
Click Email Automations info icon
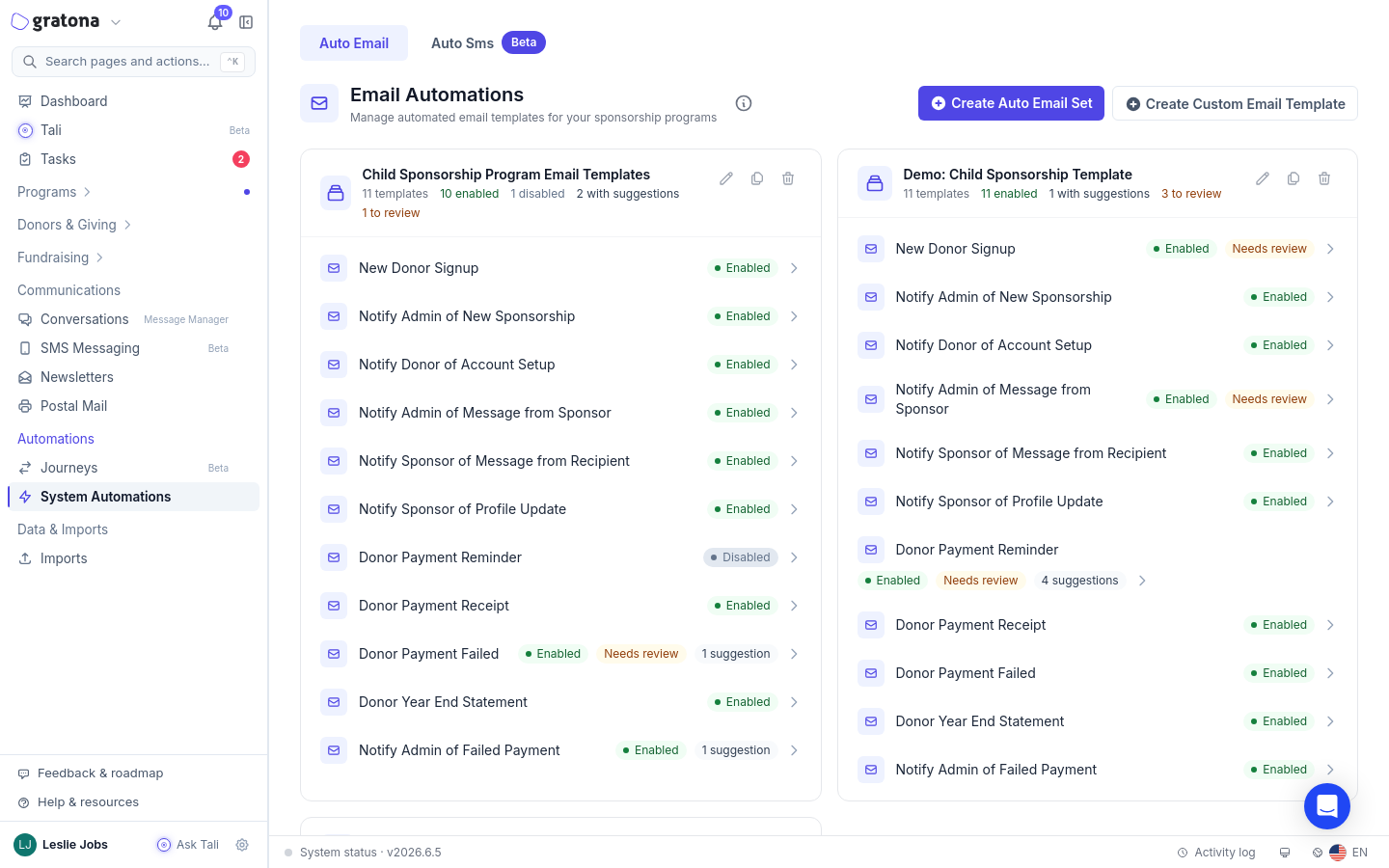click(x=744, y=103)
